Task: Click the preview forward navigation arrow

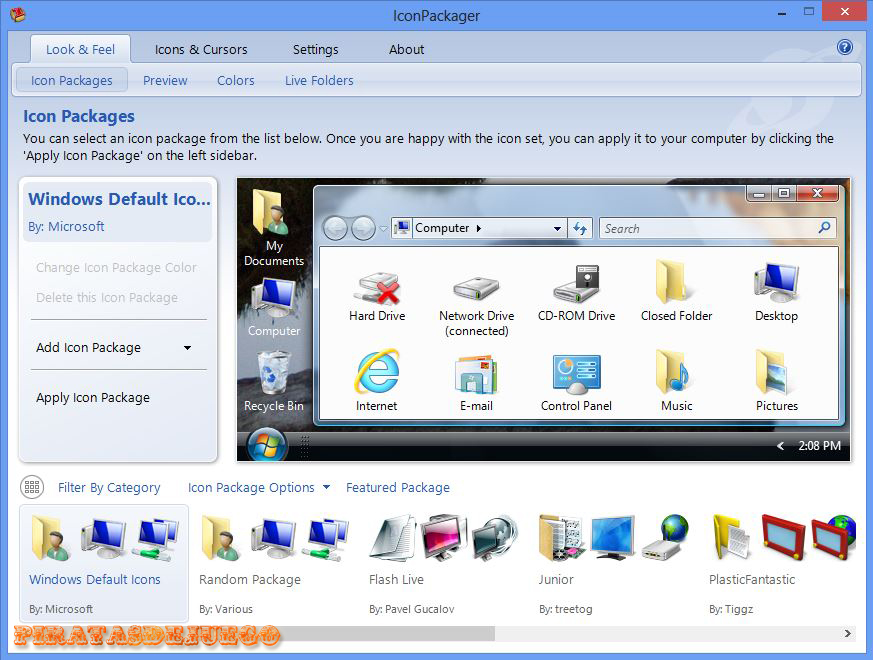Action: coord(363,228)
